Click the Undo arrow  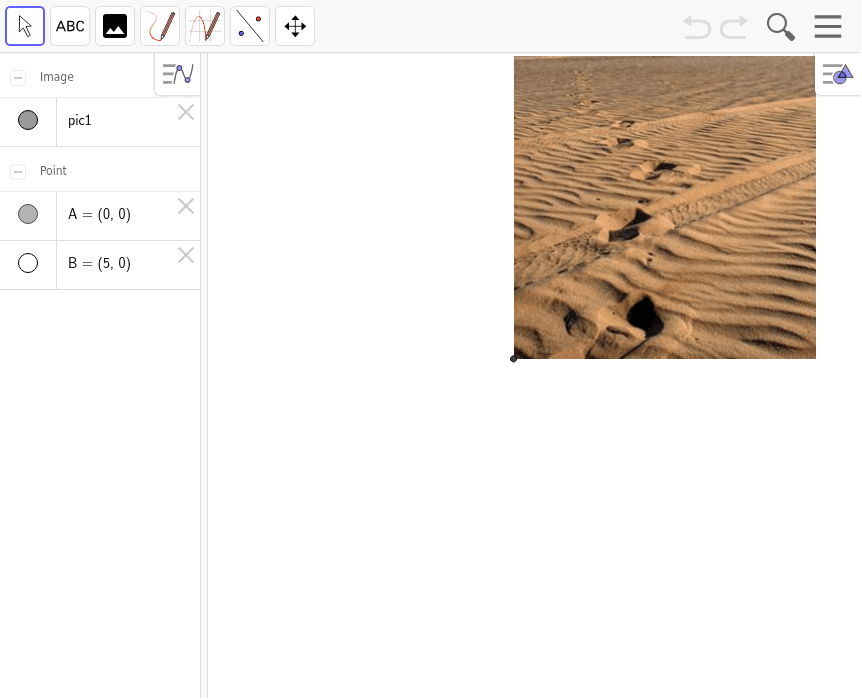pyautogui.click(x=697, y=27)
